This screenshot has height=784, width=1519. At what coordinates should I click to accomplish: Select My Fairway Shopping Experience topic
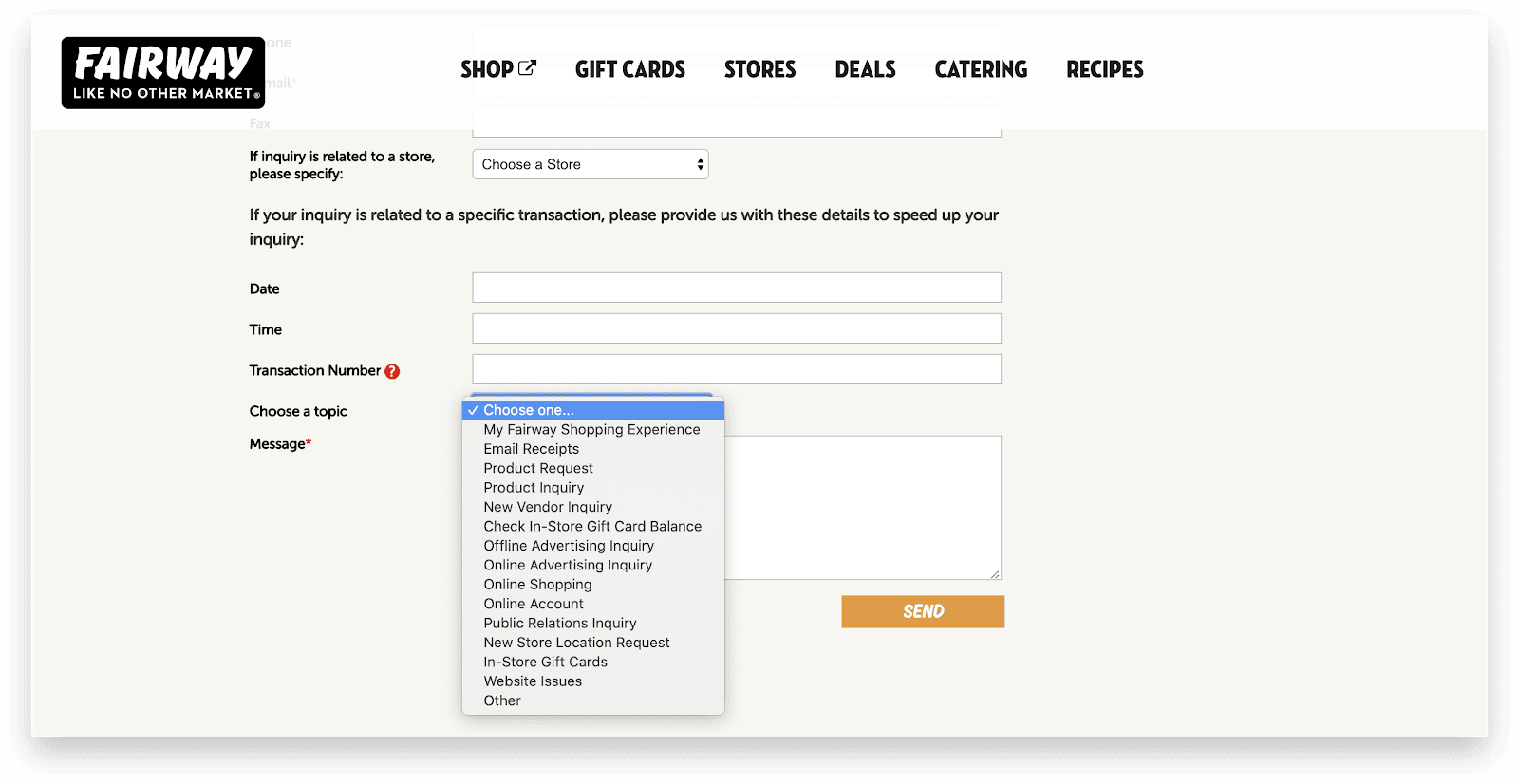593,430
